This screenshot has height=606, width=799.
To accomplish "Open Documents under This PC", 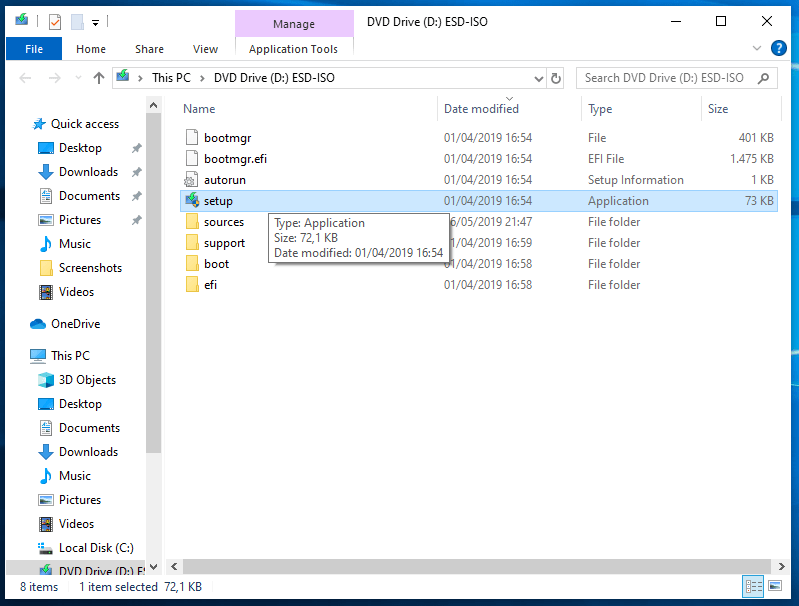I will [x=89, y=428].
